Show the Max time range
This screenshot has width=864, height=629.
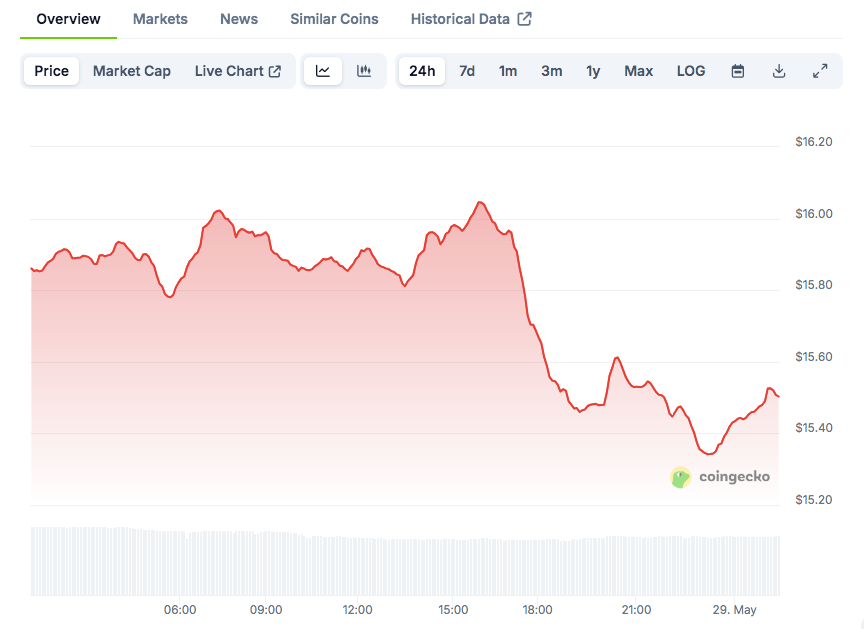point(638,71)
